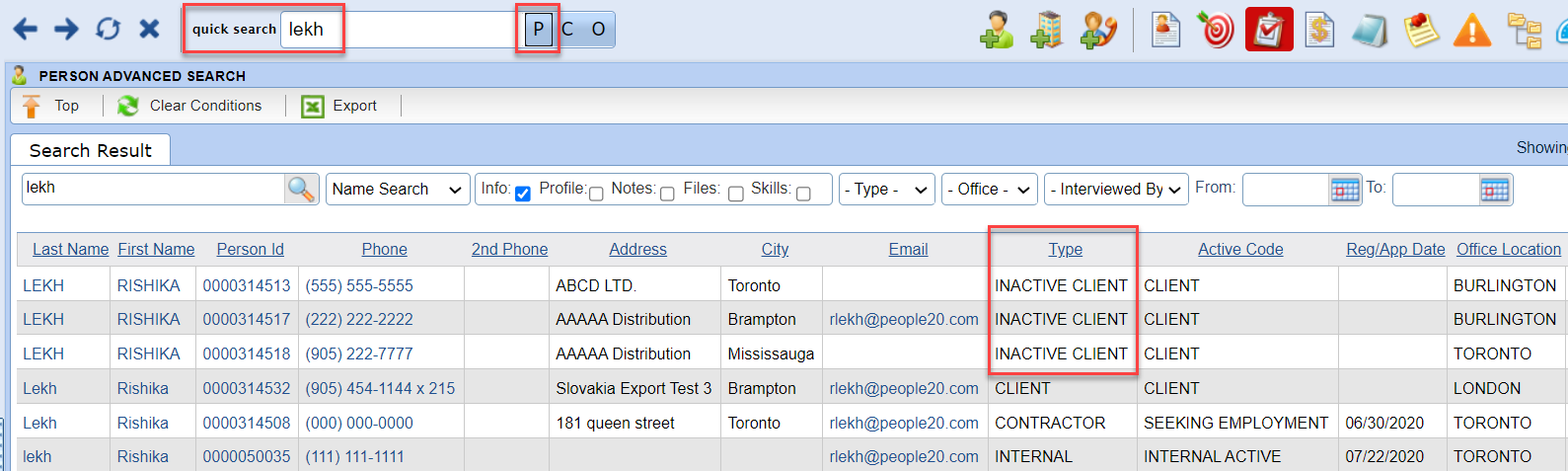This screenshot has height=471, width=1568.
Task: Select the P quick search toggle
Action: click(538, 30)
